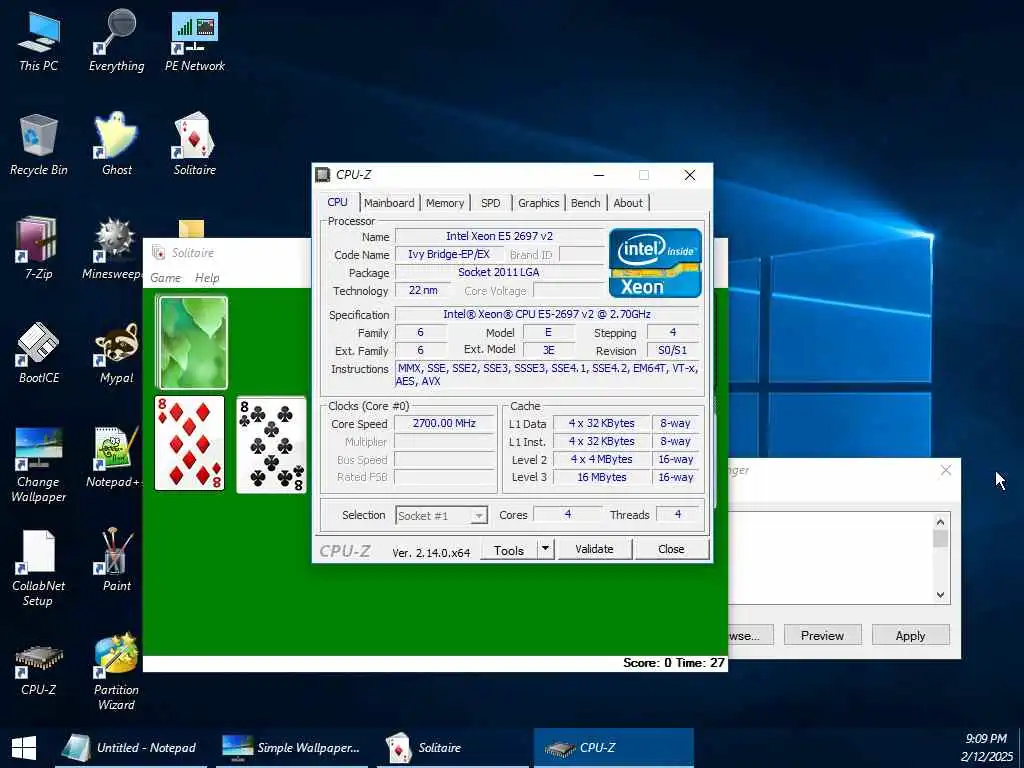1024x768 pixels.
Task: Click the Core Speed 2700.00 MHz value
Action: pos(444,423)
